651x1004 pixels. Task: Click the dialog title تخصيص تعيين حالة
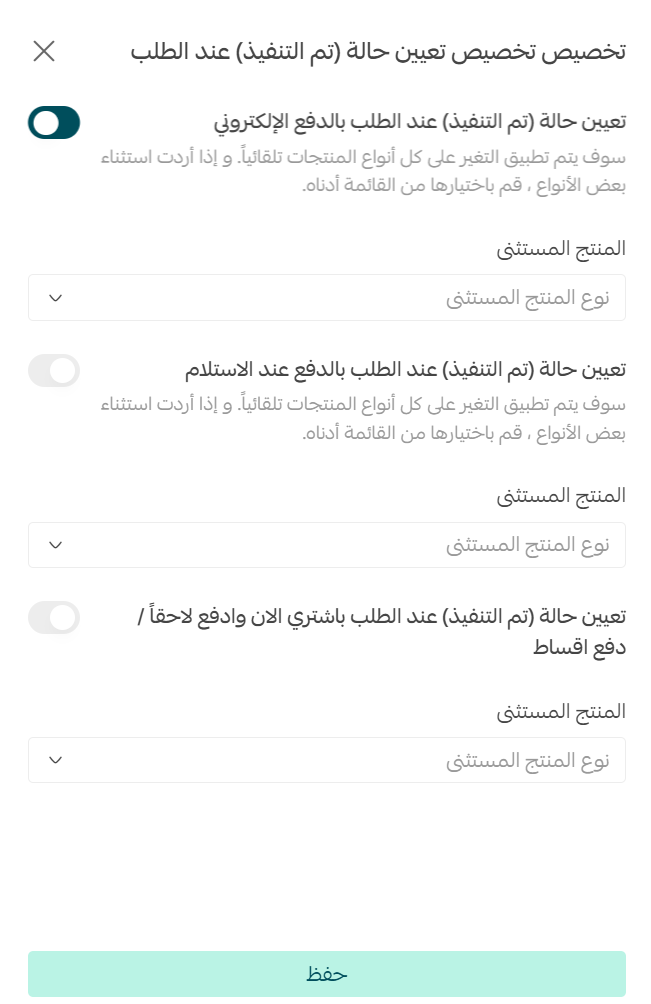[x=378, y=52]
